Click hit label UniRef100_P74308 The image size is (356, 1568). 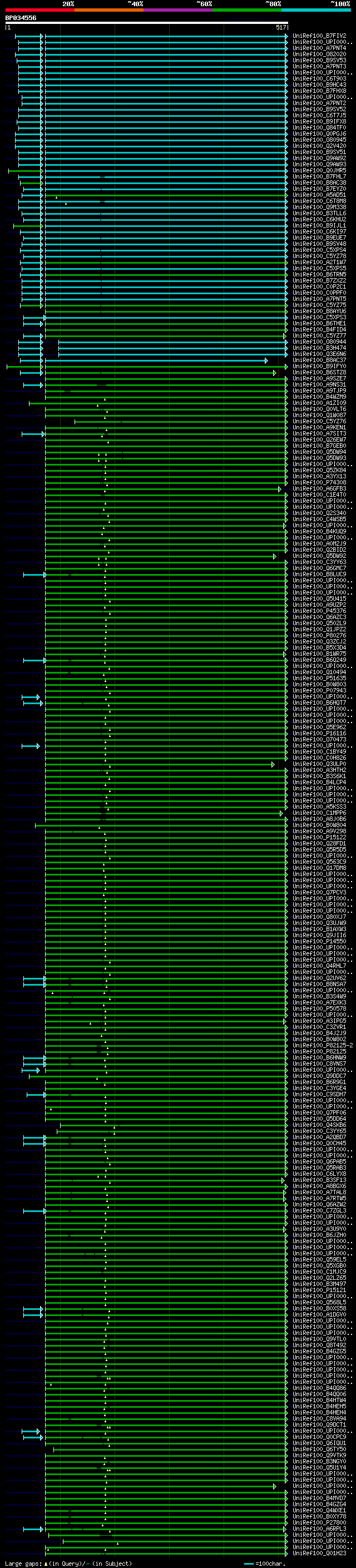pos(319,483)
